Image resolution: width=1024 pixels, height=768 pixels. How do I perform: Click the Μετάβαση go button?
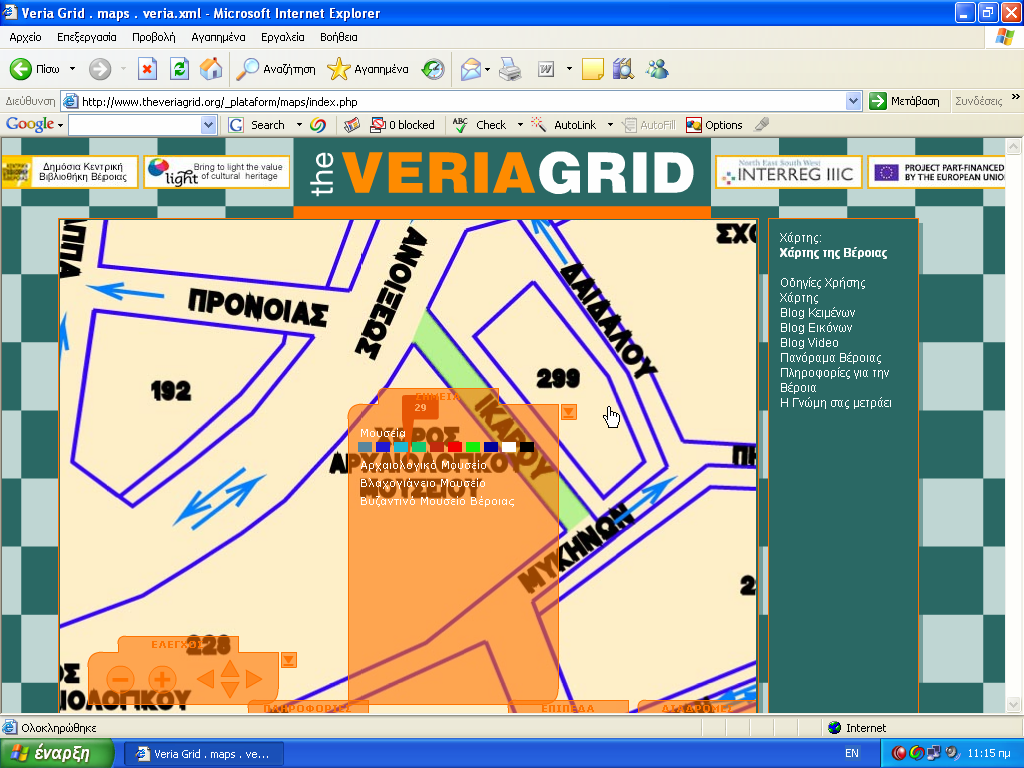click(x=905, y=101)
